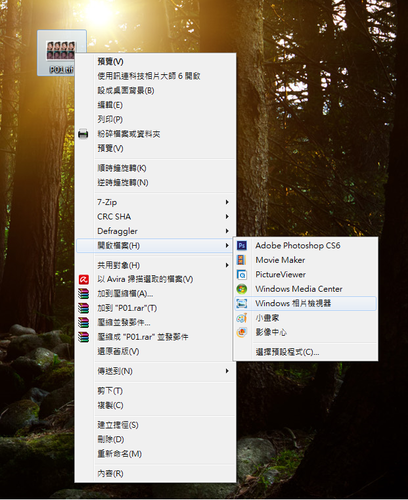Select the Movie Maker icon
The width and height of the screenshot is (408, 500).
coord(242,260)
